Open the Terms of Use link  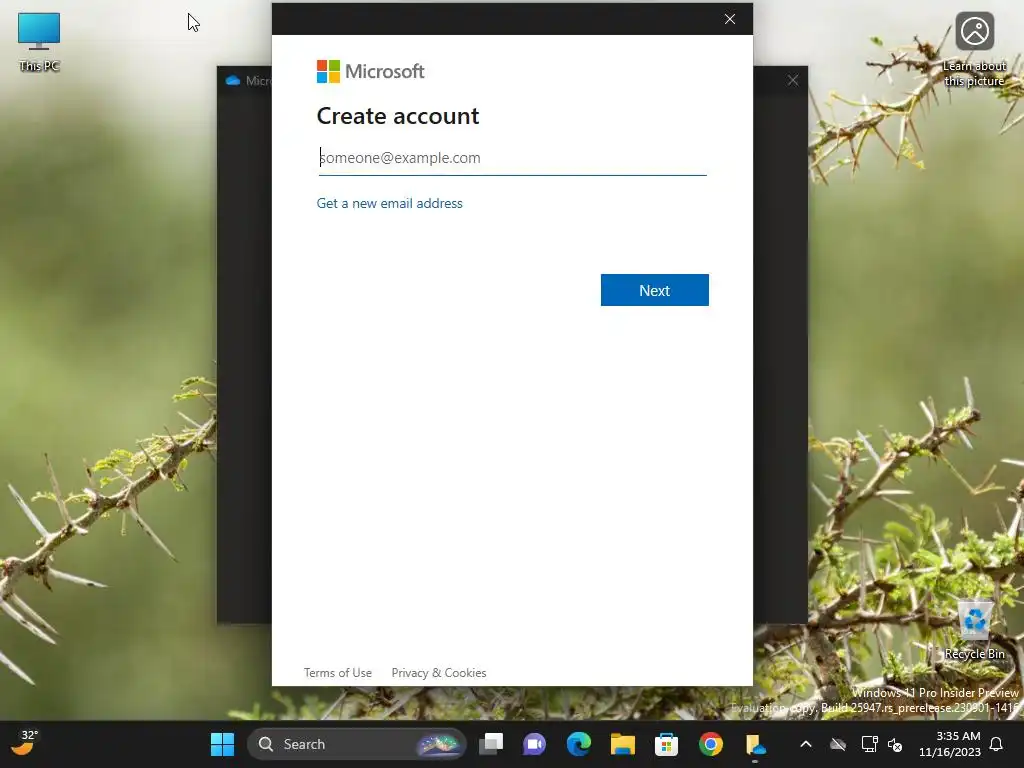(x=338, y=673)
